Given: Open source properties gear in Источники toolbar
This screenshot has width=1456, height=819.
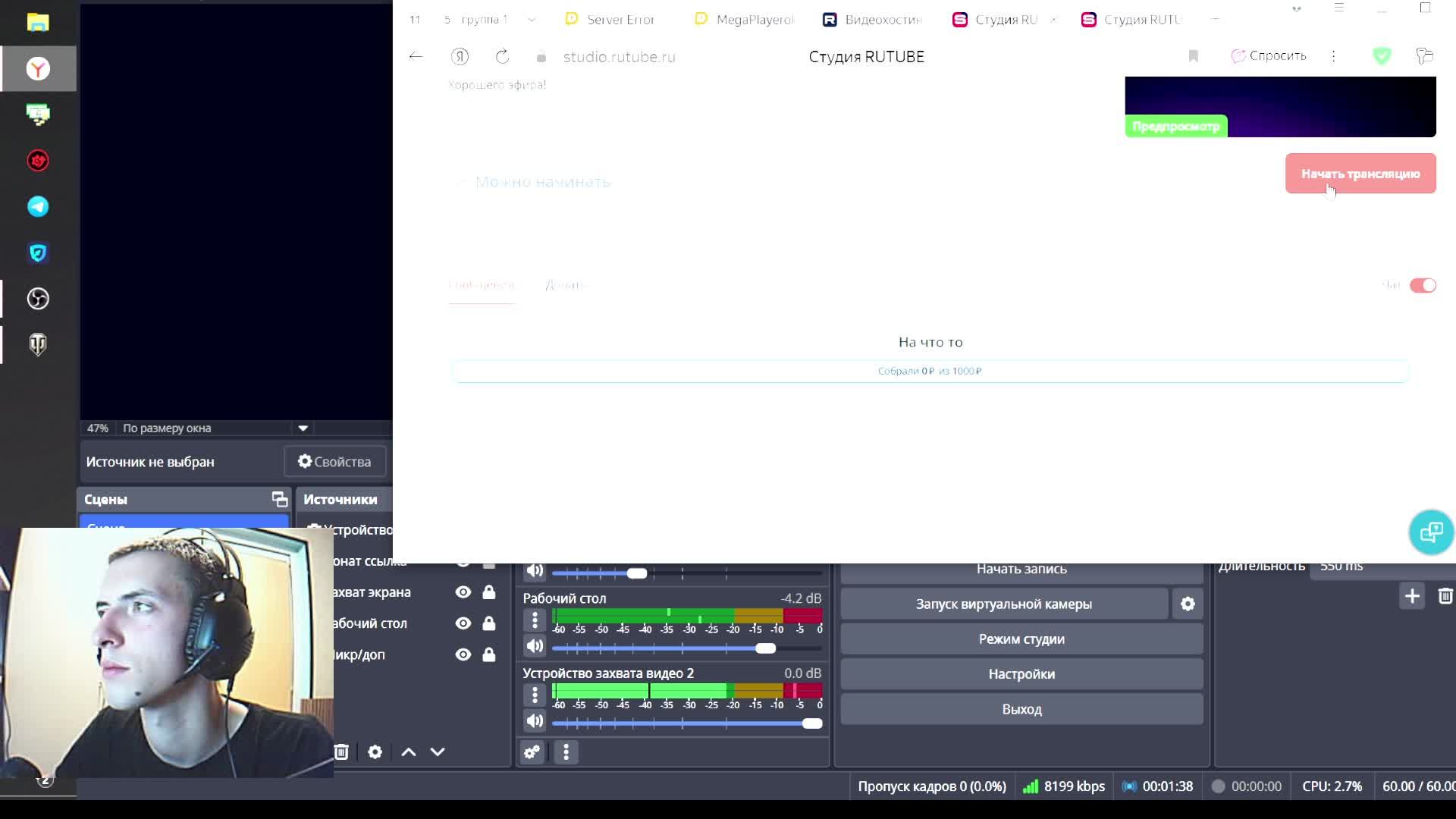Looking at the screenshot, I should 375,752.
